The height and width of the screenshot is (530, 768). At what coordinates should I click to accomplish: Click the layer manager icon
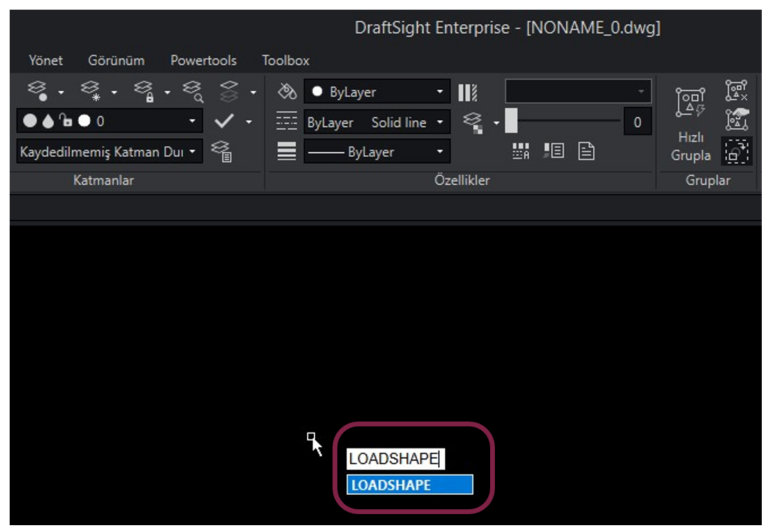[x=35, y=92]
